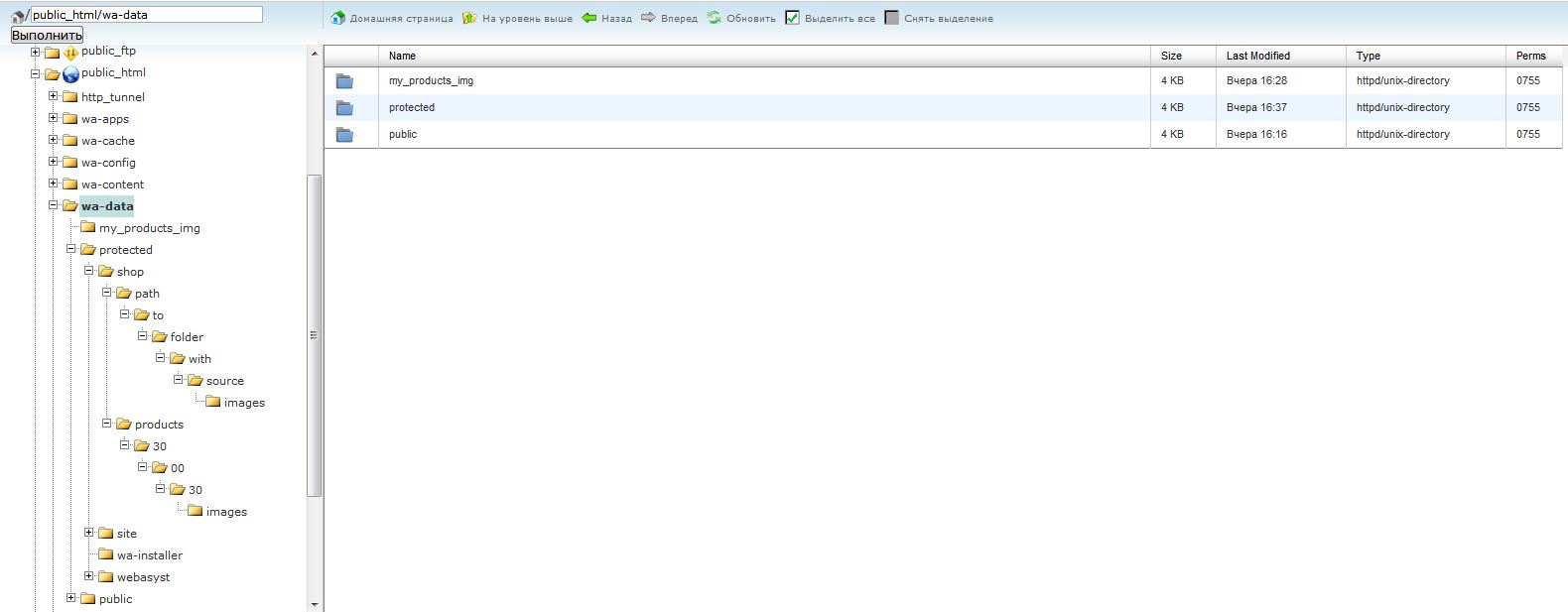Click tree panel scroll up arrow
This screenshot has height=612, width=1568.
click(315, 54)
